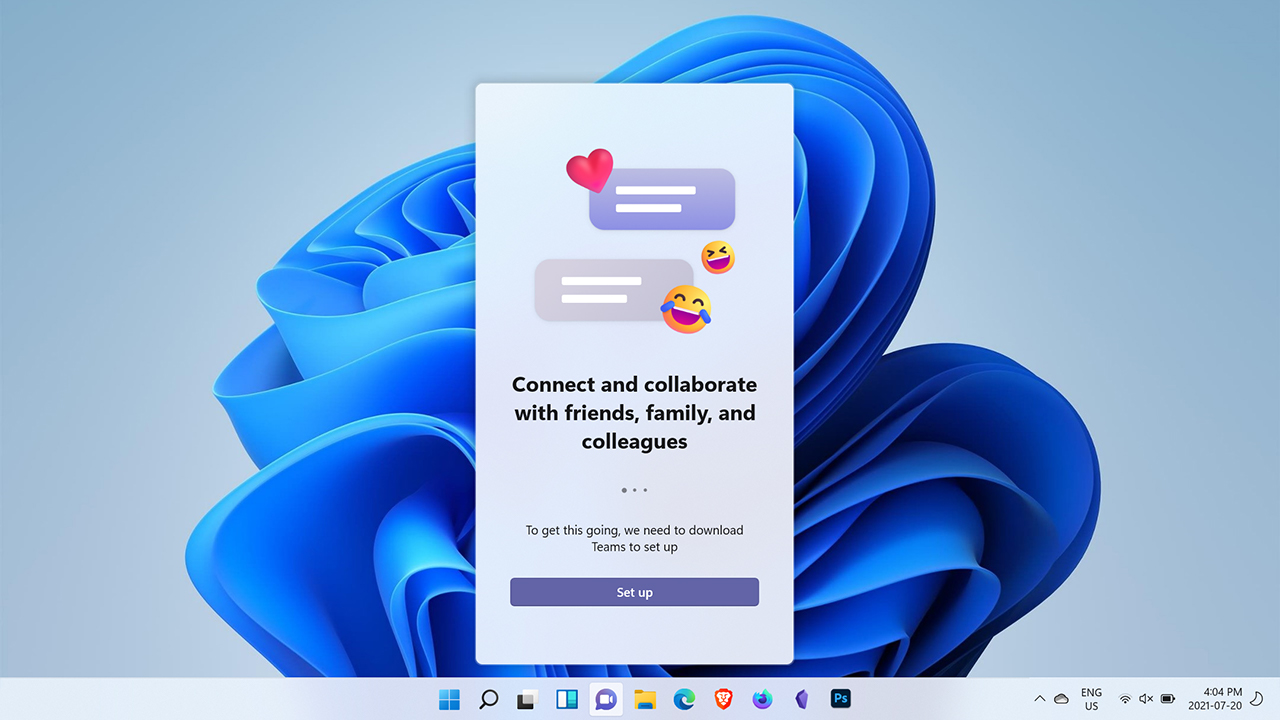Click the battery status icon
This screenshot has height=720, width=1280.
point(1167,699)
